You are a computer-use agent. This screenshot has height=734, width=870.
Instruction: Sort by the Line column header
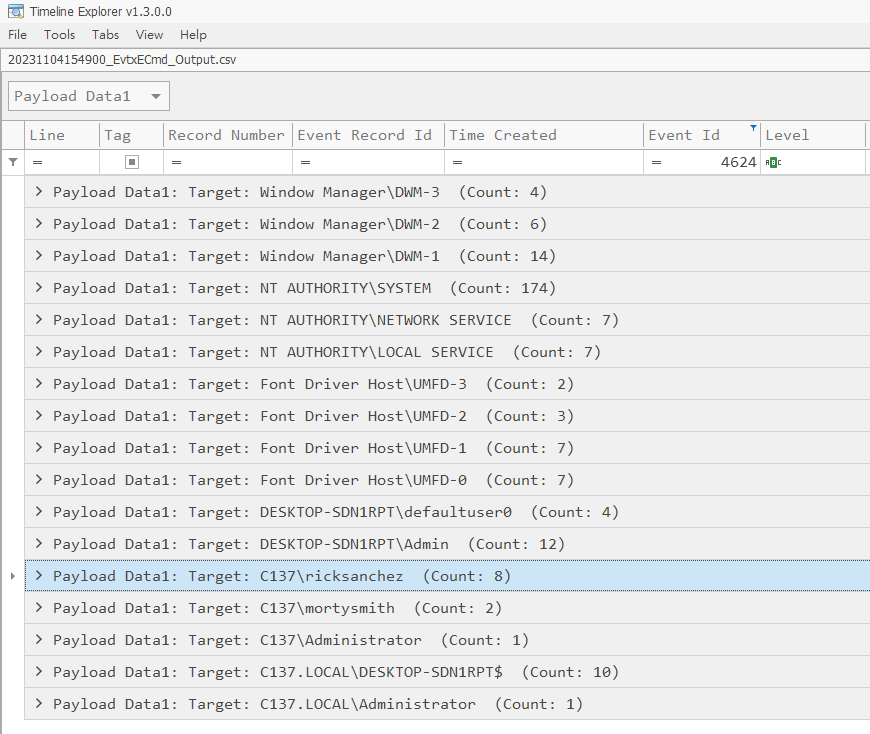(x=62, y=135)
